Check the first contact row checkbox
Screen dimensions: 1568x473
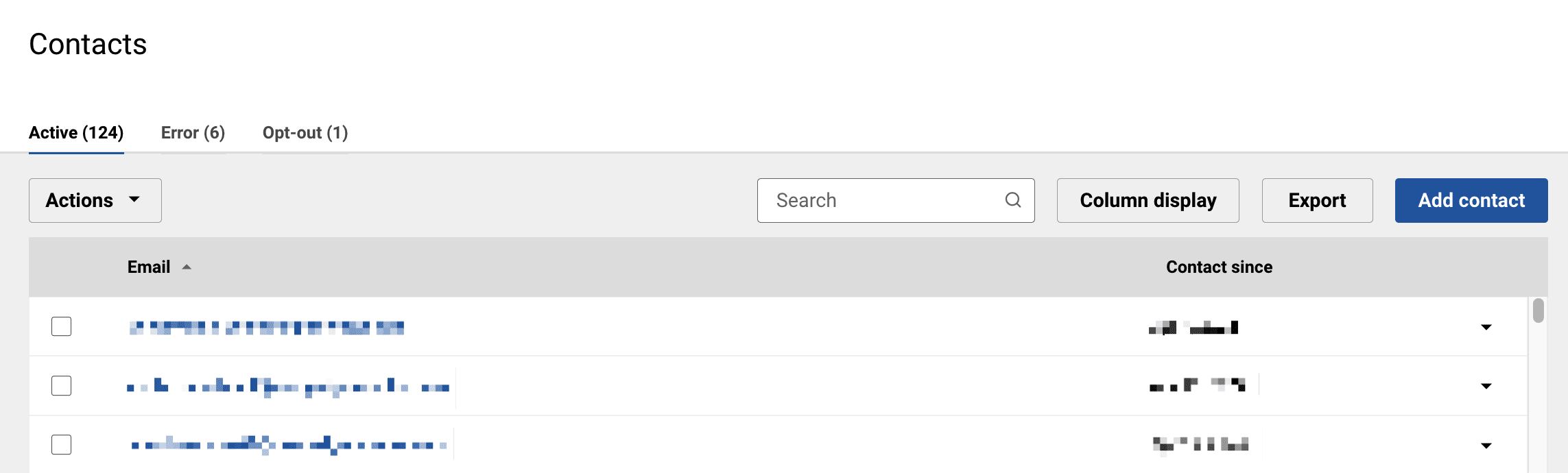62,326
